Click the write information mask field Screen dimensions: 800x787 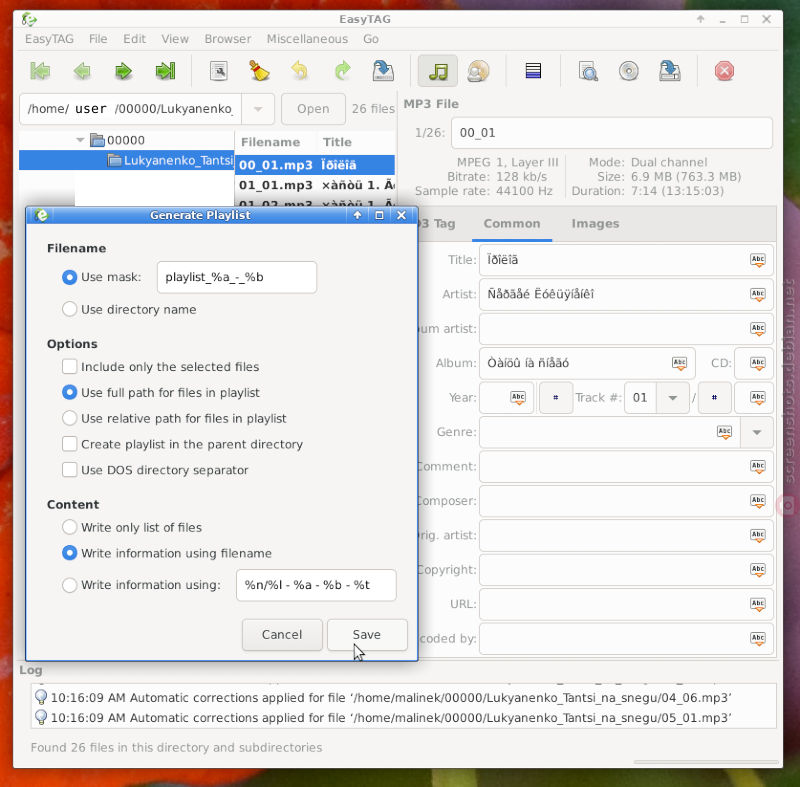pos(316,585)
